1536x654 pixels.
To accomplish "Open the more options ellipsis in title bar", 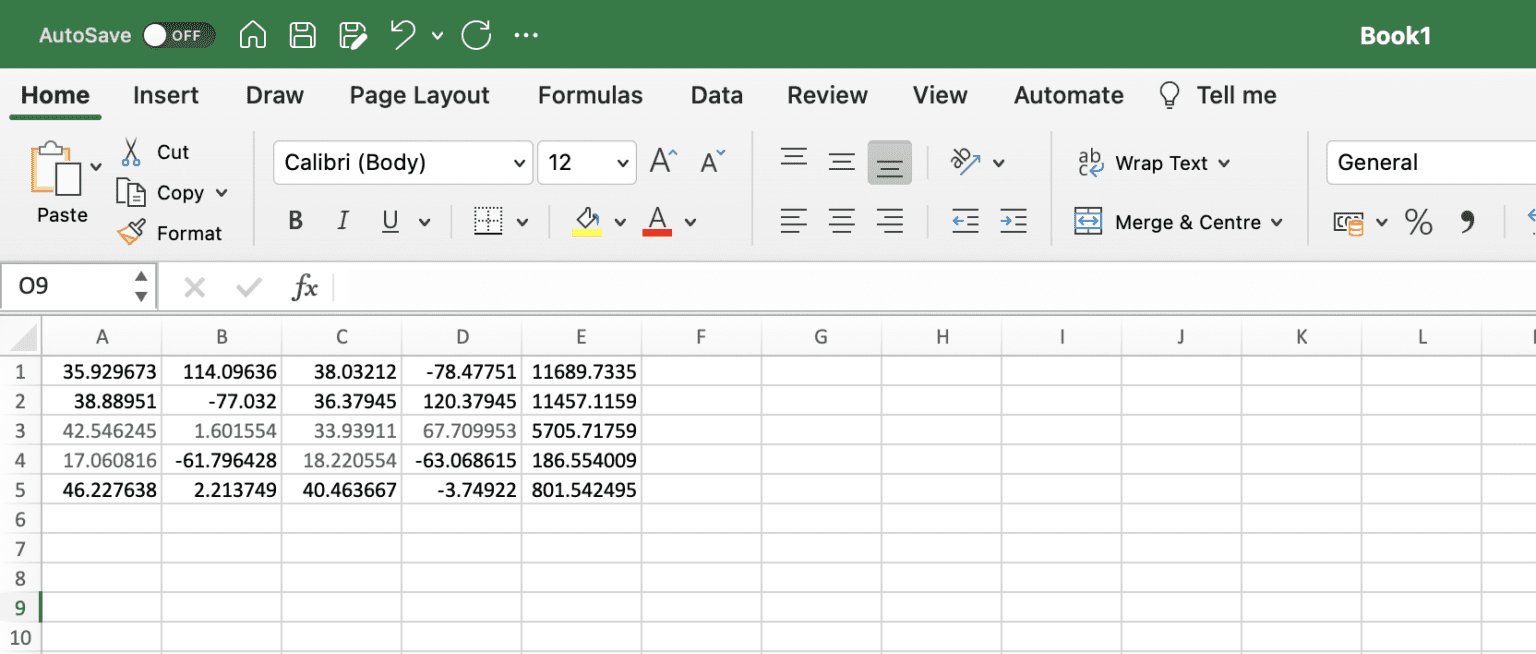I will tap(526, 36).
